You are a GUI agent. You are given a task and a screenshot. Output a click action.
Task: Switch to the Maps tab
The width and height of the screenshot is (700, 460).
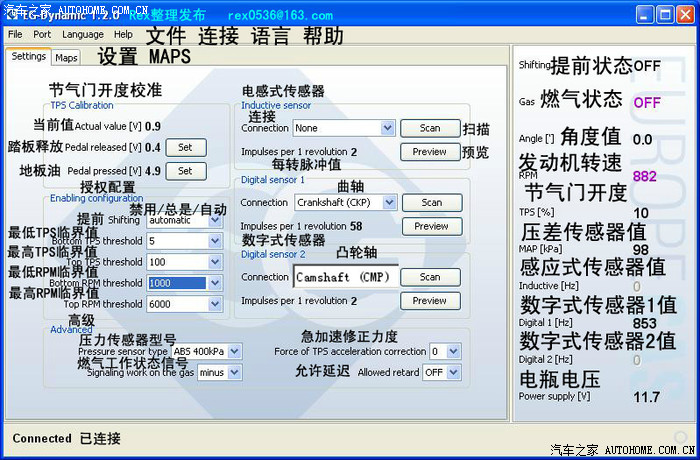(x=66, y=58)
